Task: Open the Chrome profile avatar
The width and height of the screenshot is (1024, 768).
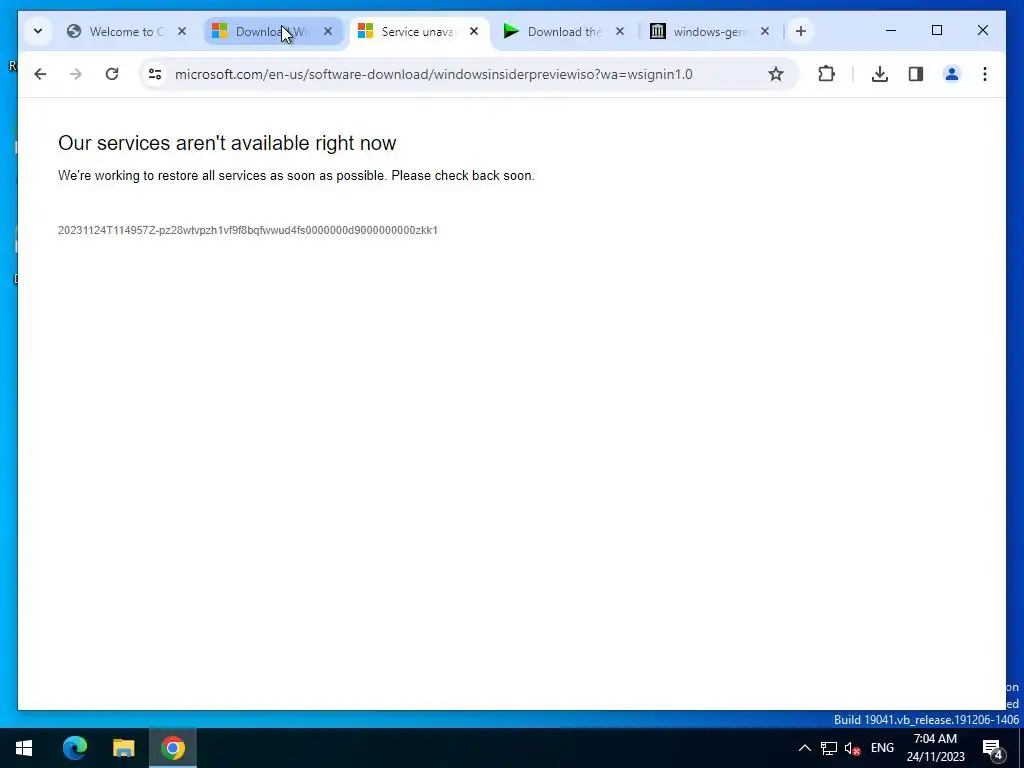Action: (952, 74)
